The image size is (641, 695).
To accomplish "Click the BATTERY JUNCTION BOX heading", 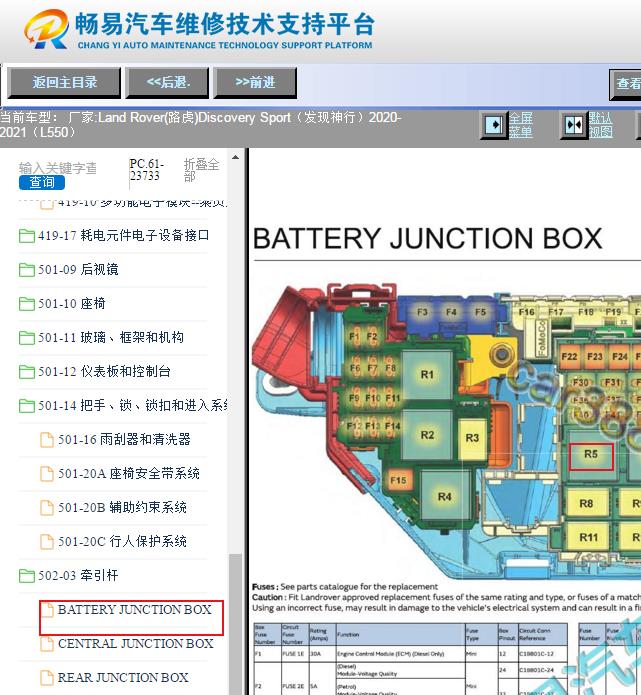I will (427, 238).
